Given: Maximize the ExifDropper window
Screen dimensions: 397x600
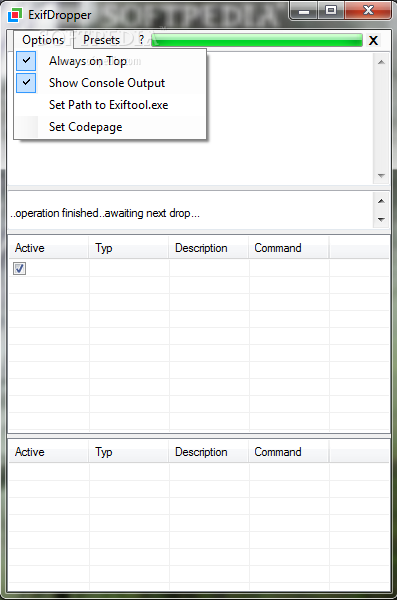Looking at the screenshot, I should (x=331, y=11).
